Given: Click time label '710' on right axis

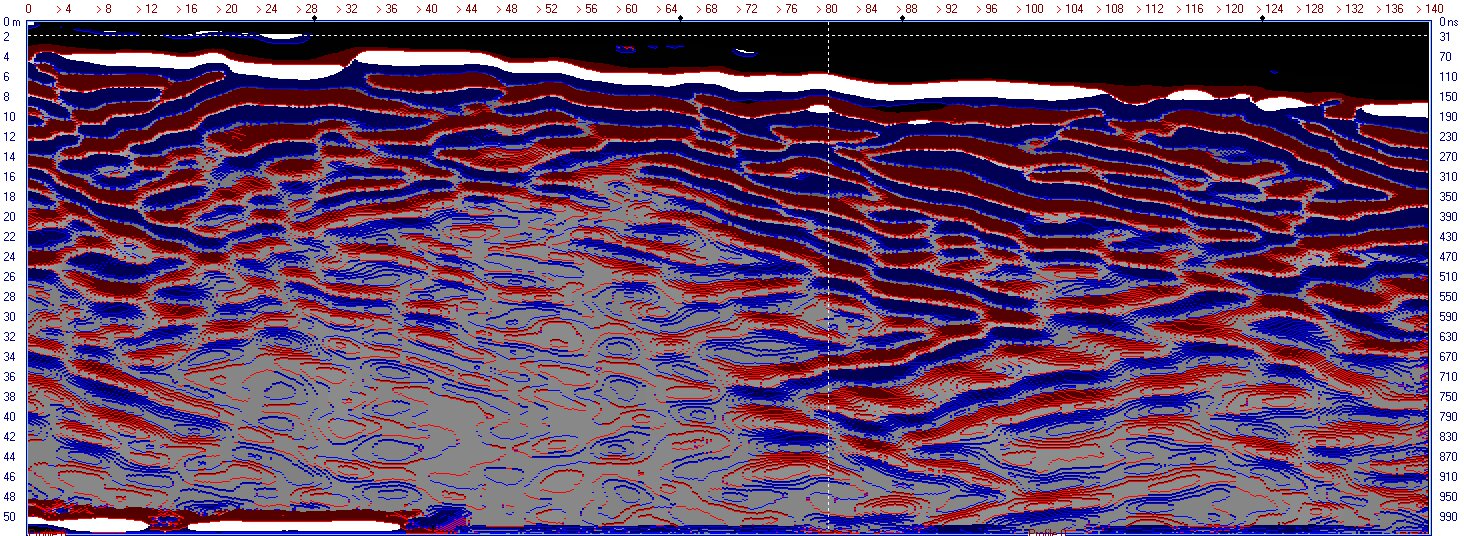Looking at the screenshot, I should point(1447,376).
